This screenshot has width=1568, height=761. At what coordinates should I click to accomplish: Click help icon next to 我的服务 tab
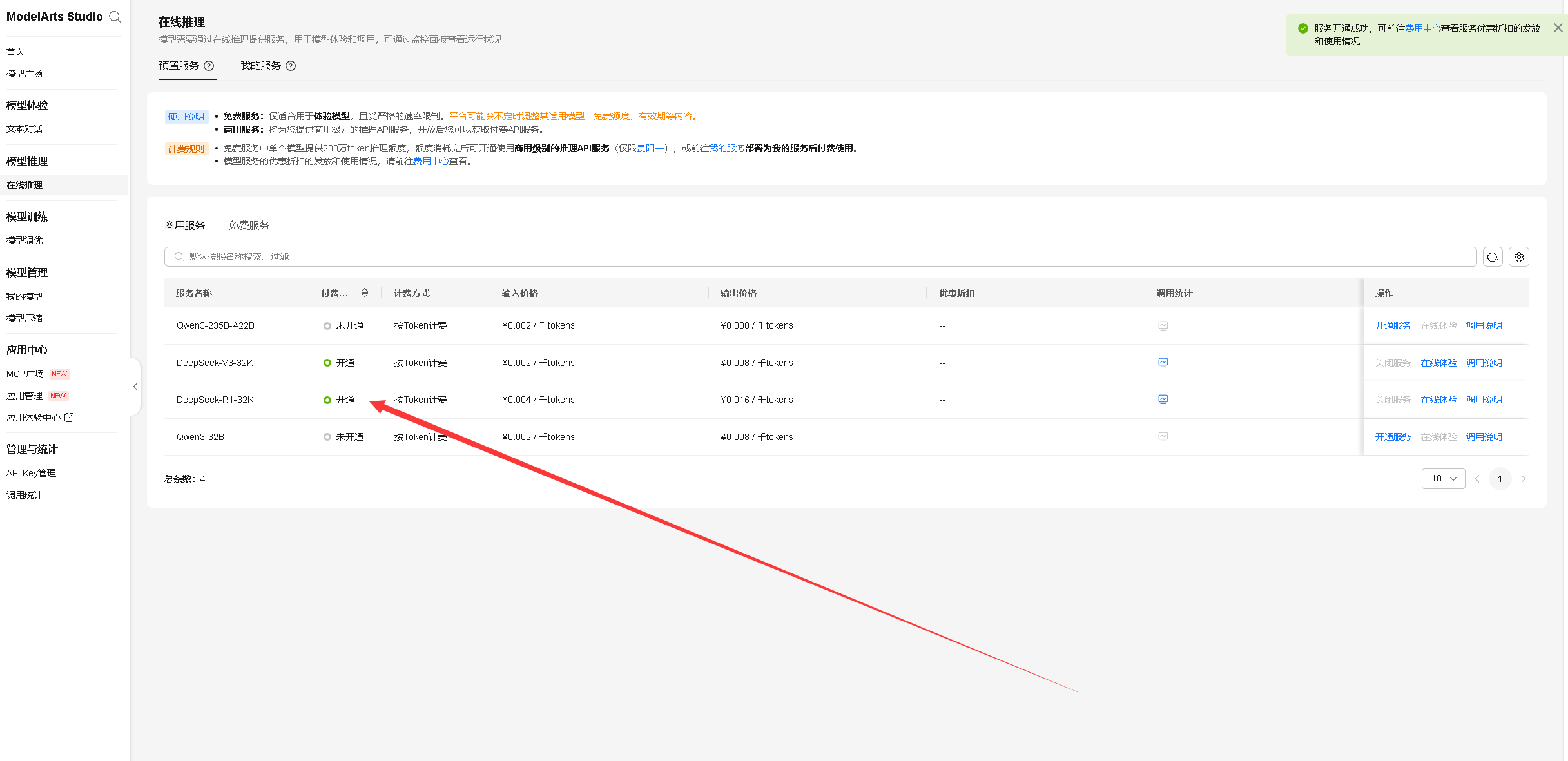tap(291, 66)
